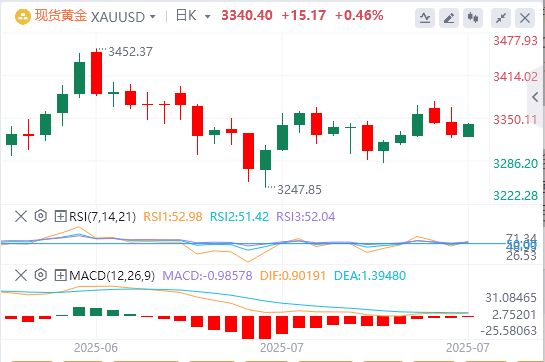Click the DIF:0.90191 value
The image size is (545, 362).
293,276
